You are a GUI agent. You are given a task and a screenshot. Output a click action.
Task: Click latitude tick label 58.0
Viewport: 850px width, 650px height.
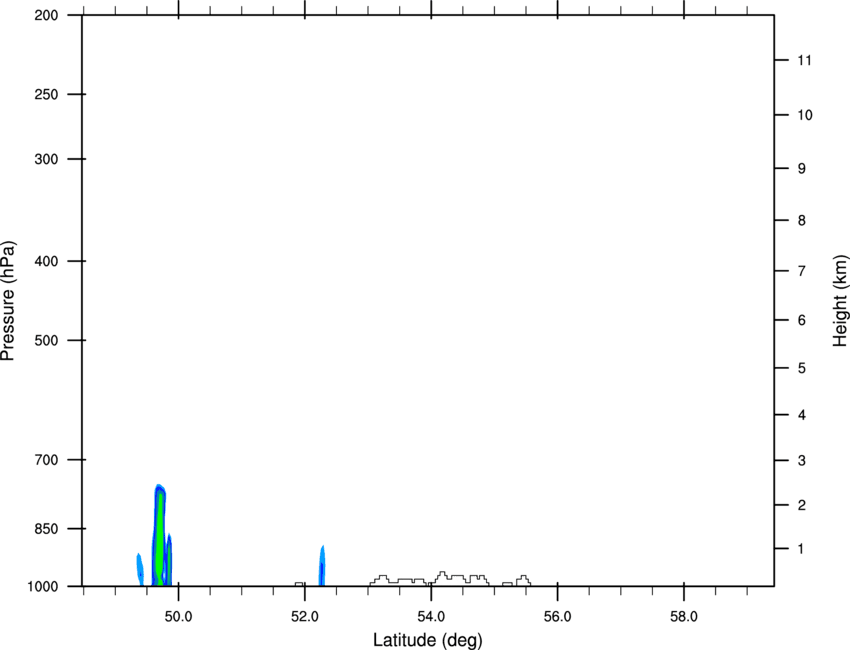684,617
